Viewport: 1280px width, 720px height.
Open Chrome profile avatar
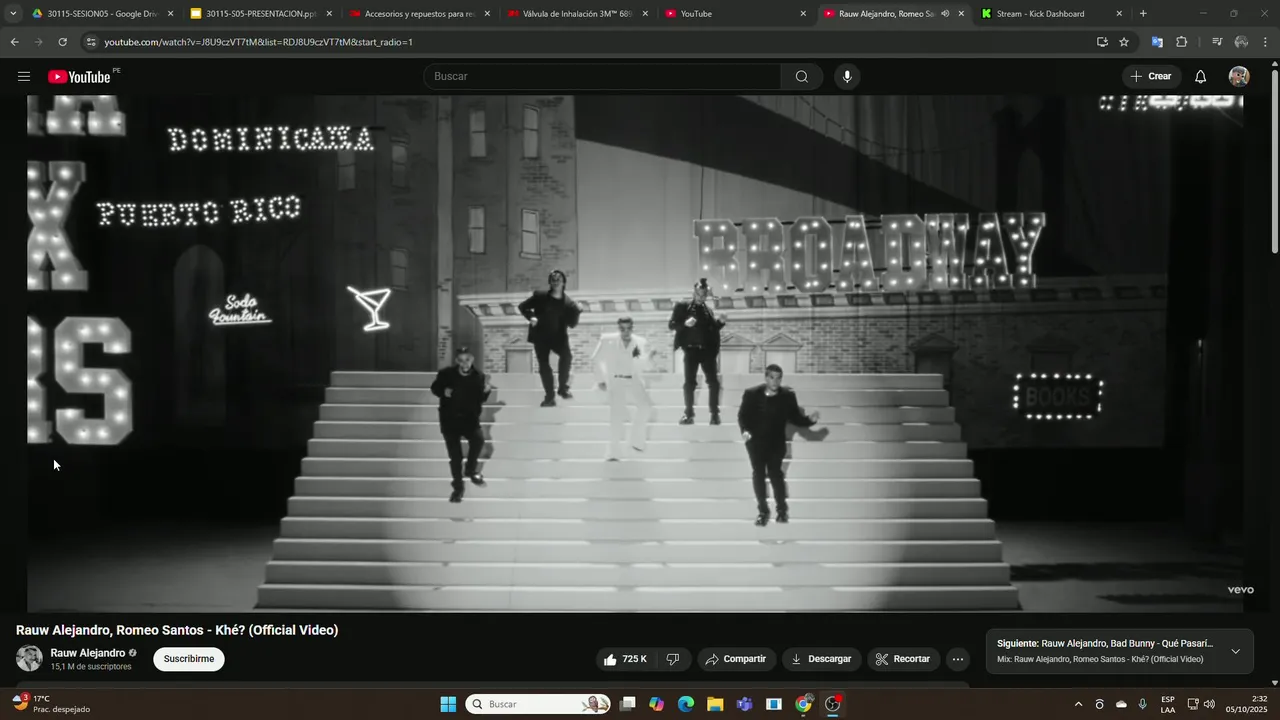(1241, 42)
